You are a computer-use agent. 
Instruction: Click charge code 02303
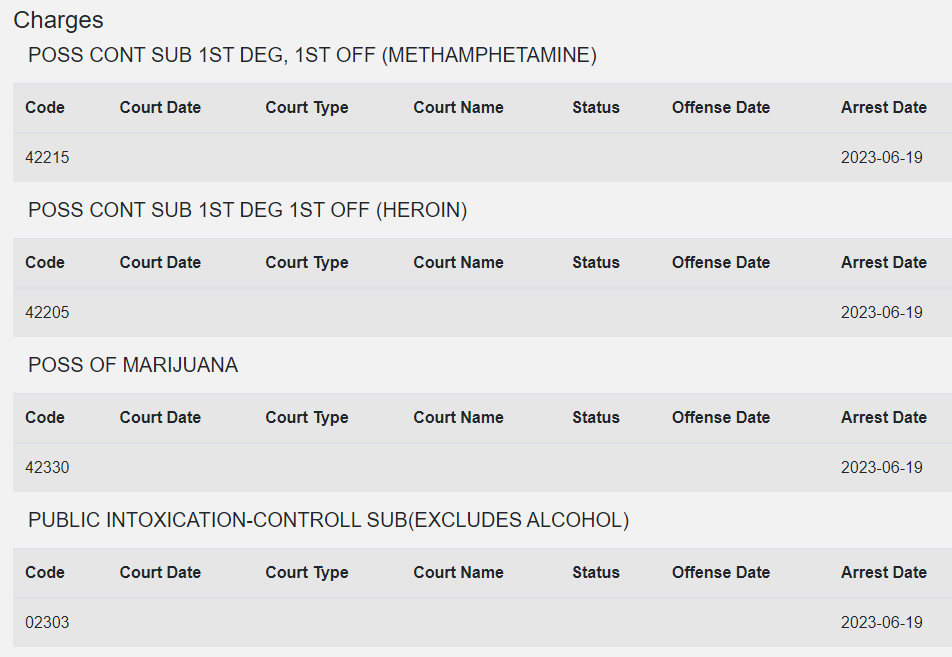[47, 622]
